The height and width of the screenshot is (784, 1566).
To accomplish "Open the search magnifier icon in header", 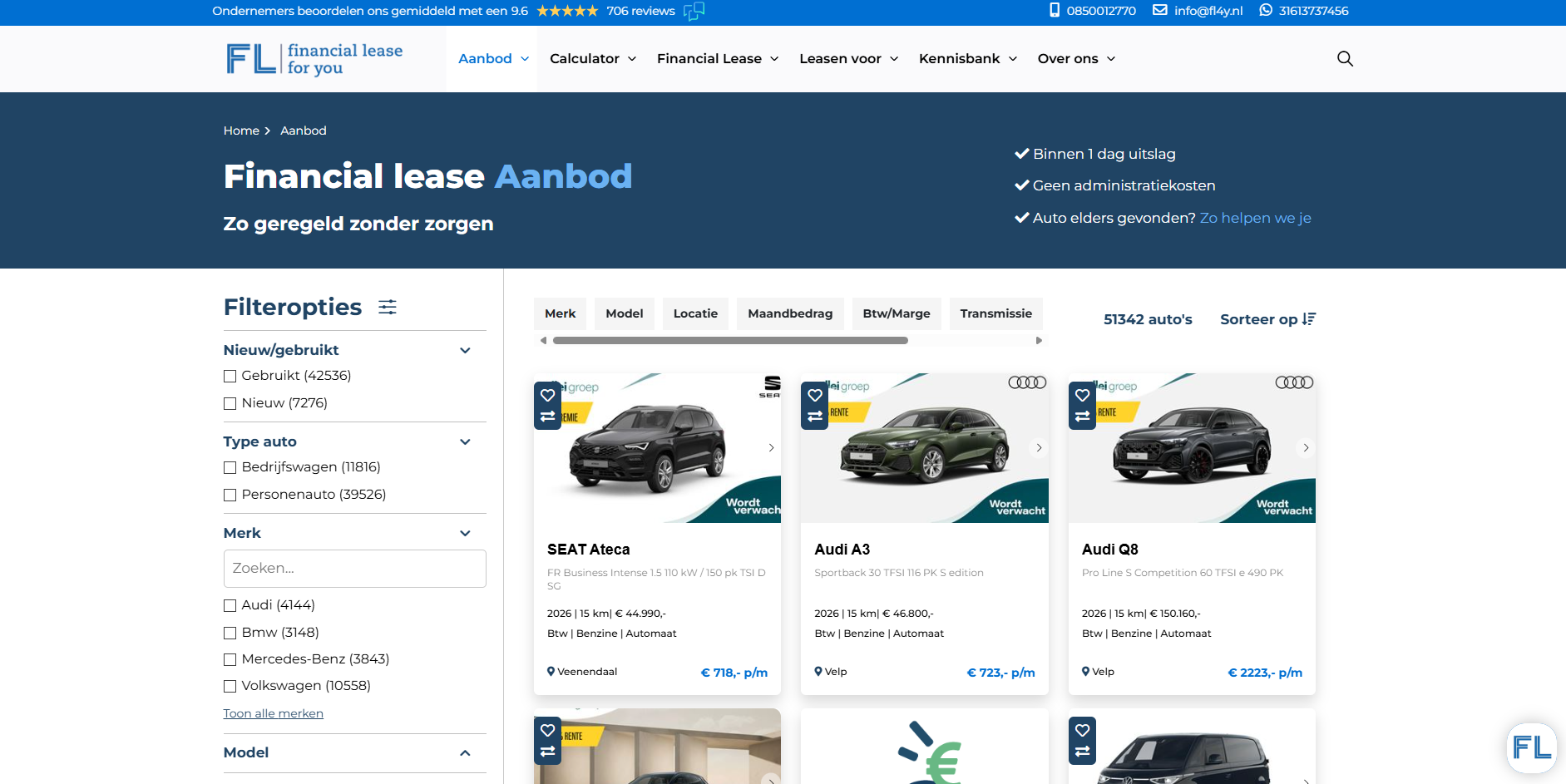I will coord(1345,58).
